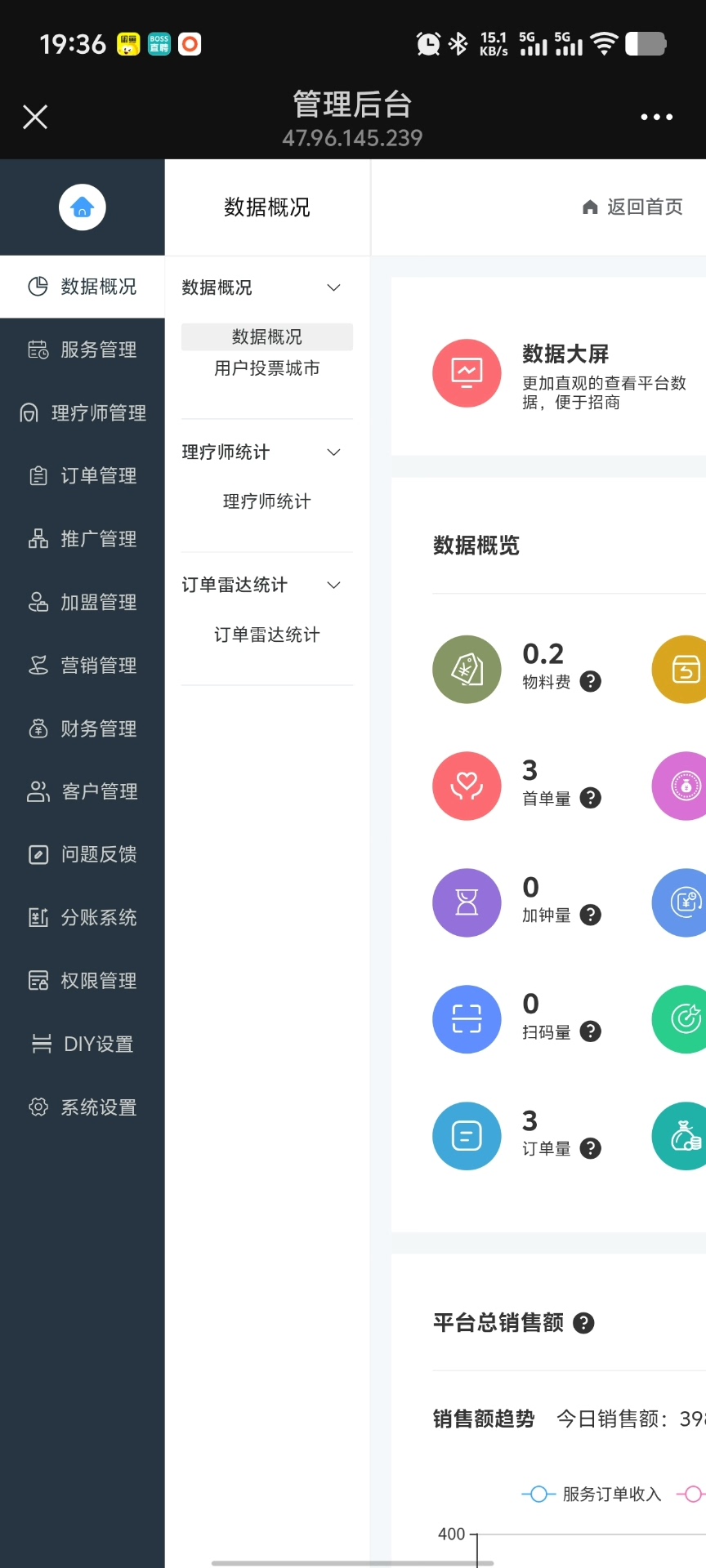Tap the alarm clock status bar icon
The width and height of the screenshot is (706, 1568).
[x=428, y=43]
